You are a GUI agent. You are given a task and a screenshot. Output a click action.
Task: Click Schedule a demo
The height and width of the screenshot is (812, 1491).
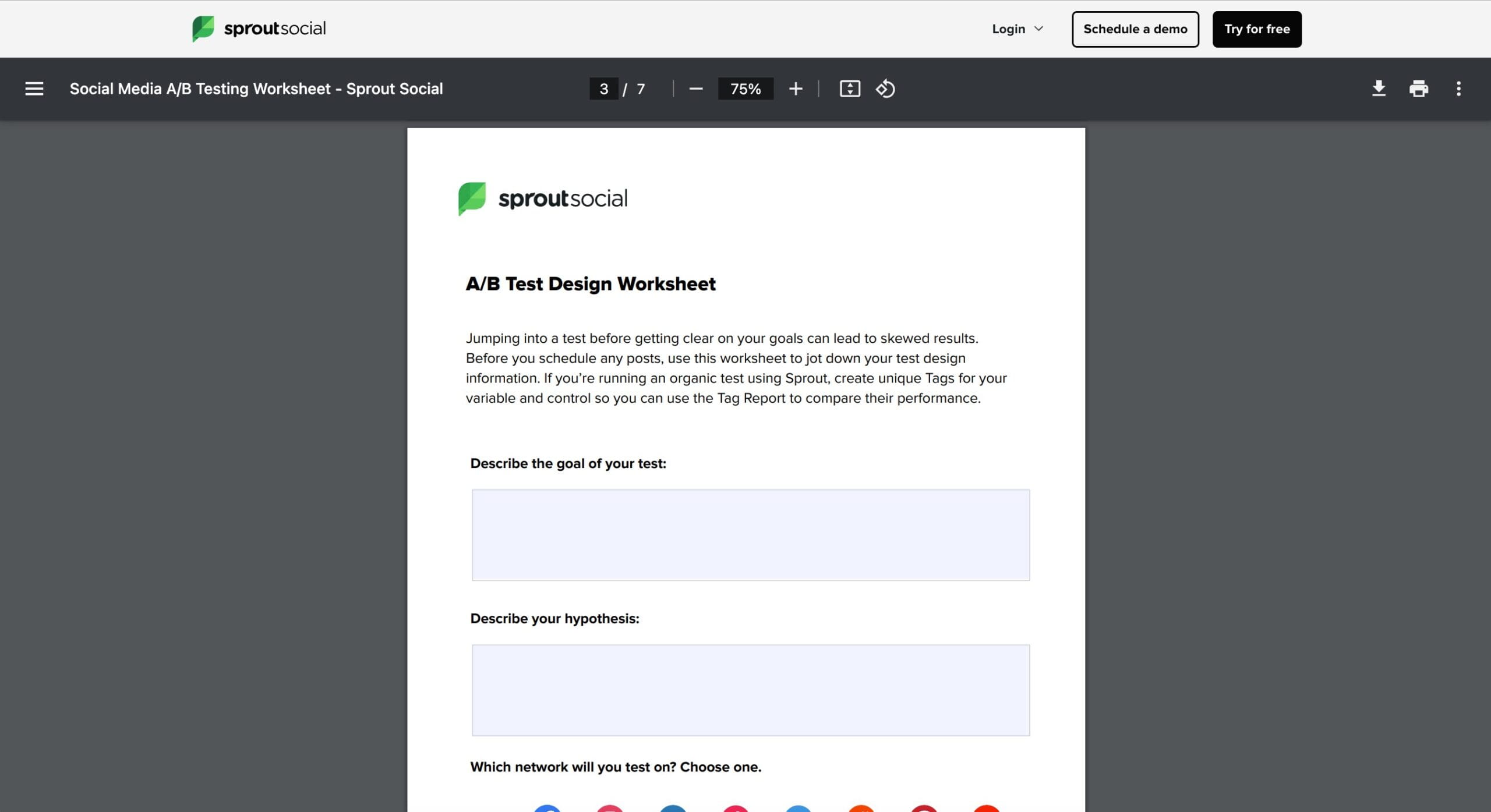pyautogui.click(x=1135, y=29)
